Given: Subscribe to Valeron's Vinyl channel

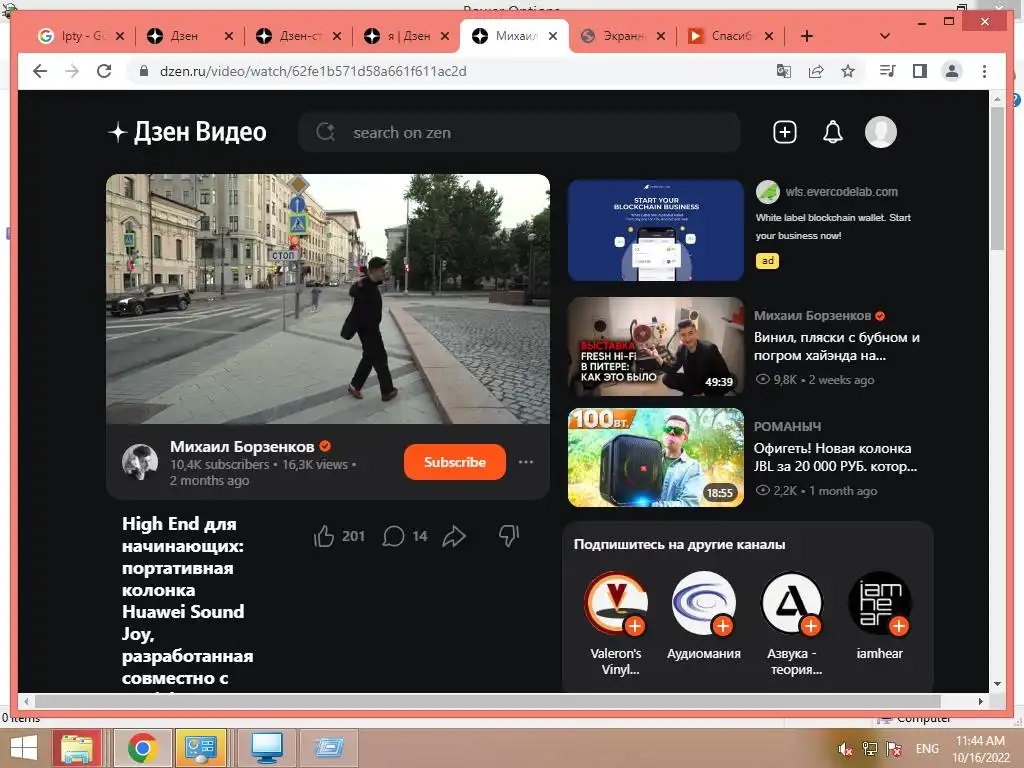Looking at the screenshot, I should [x=634, y=626].
